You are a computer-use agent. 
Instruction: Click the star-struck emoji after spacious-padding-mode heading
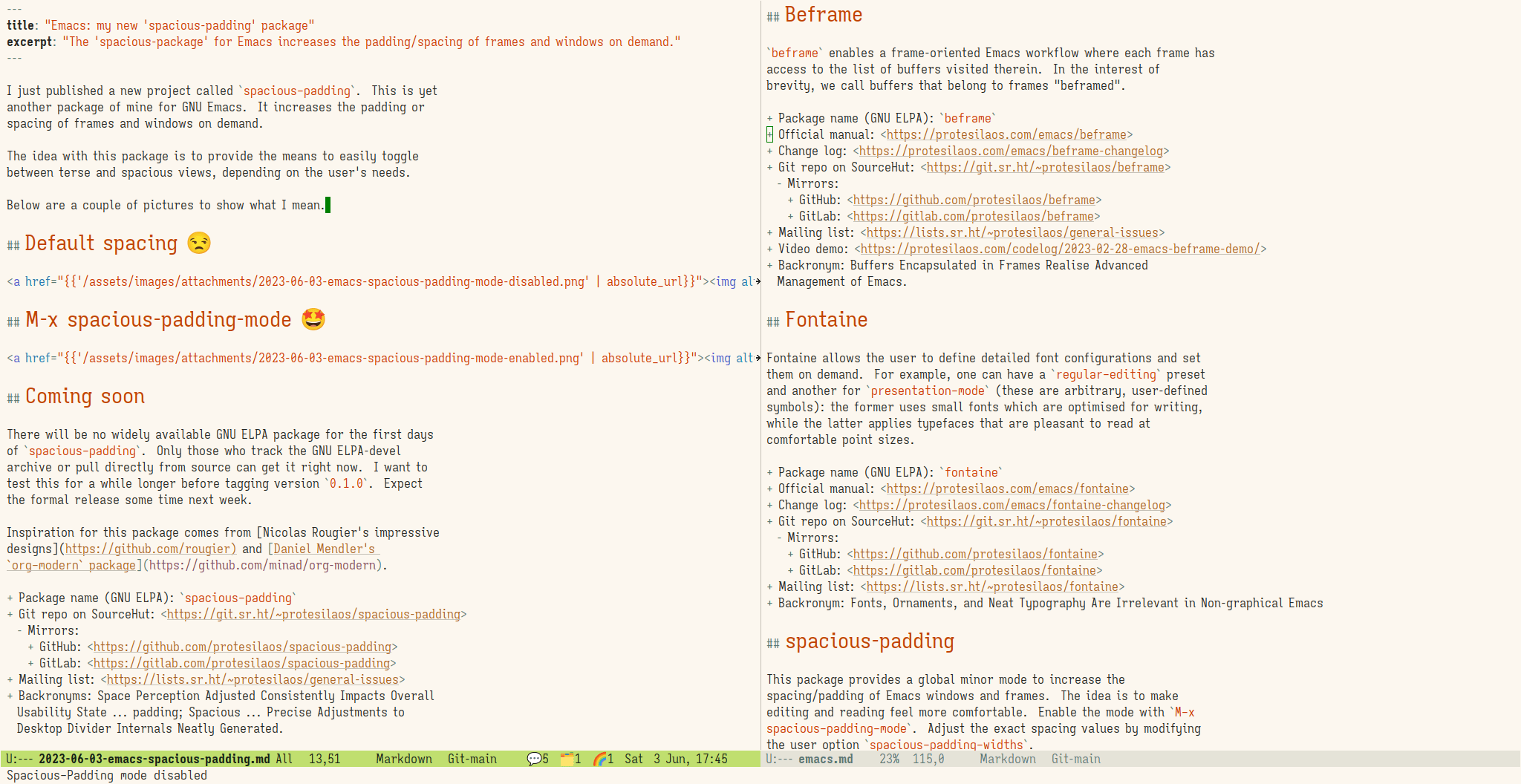pos(313,319)
